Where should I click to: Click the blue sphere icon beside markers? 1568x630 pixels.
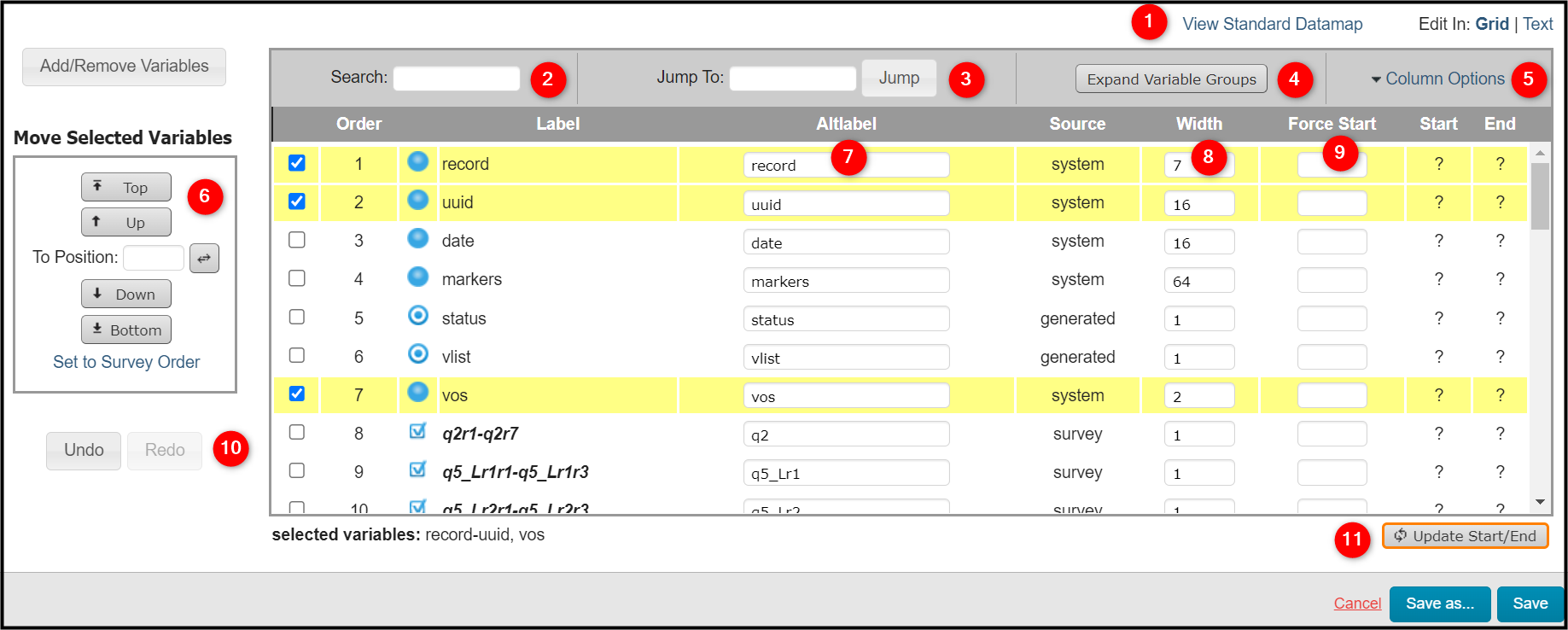tap(417, 277)
